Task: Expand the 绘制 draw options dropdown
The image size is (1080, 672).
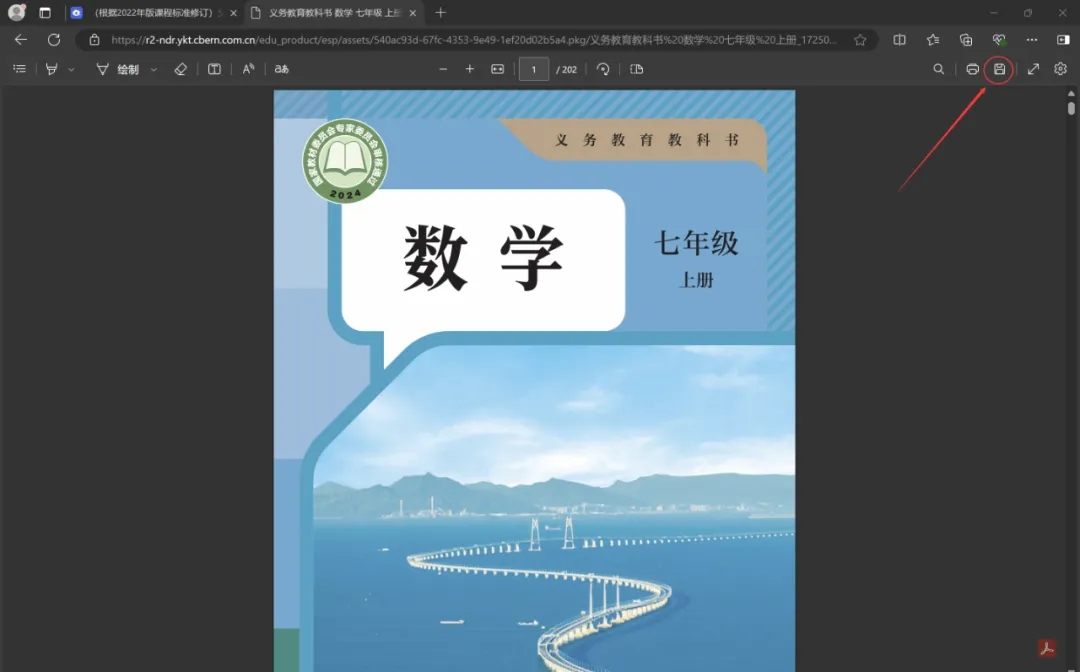Action: tap(153, 70)
